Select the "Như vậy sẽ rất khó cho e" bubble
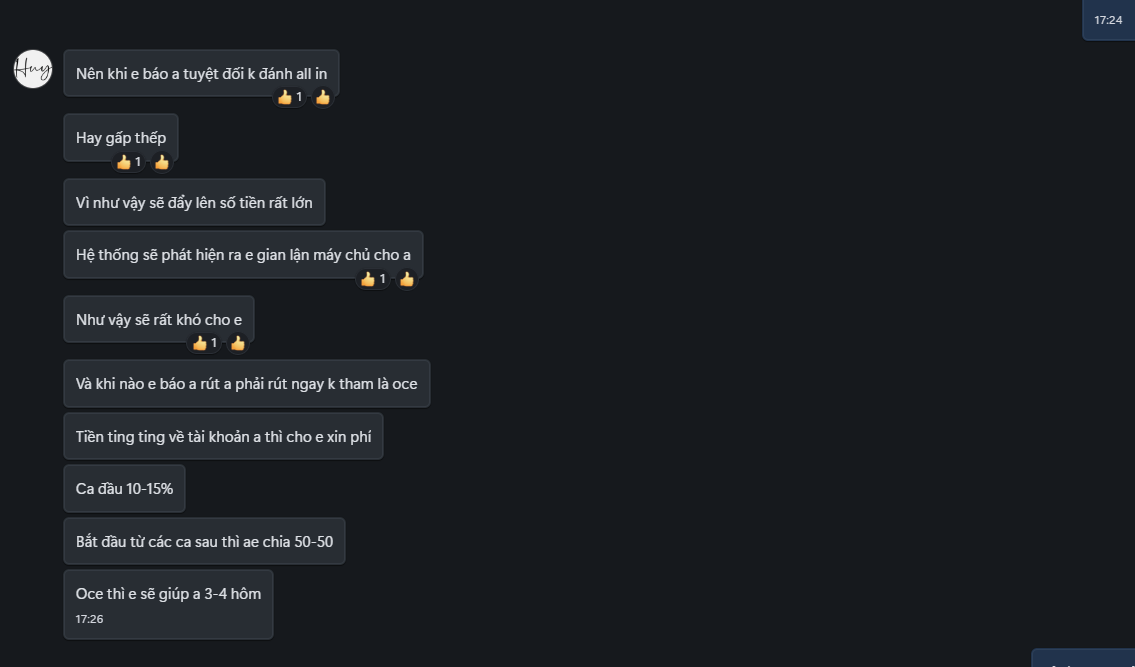1135x667 pixels. pyautogui.click(x=158, y=319)
